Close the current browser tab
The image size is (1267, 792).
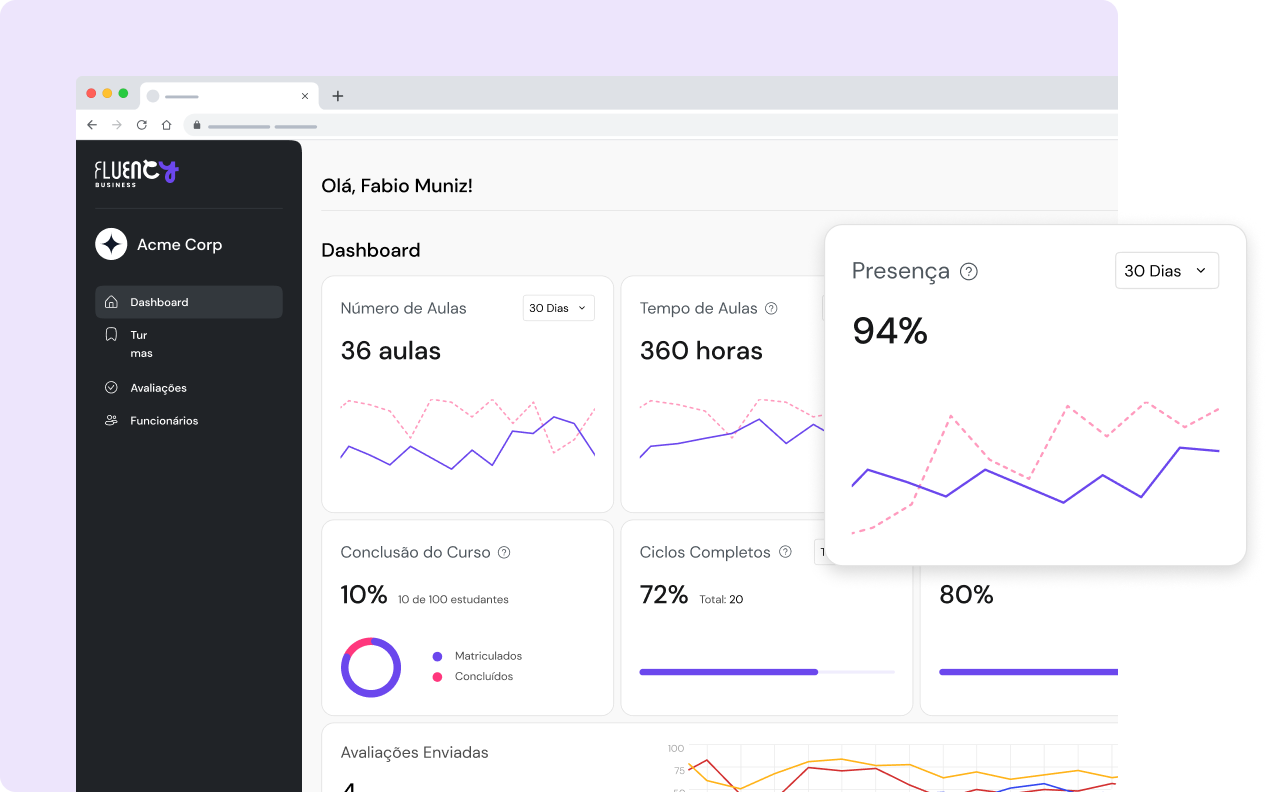305,96
